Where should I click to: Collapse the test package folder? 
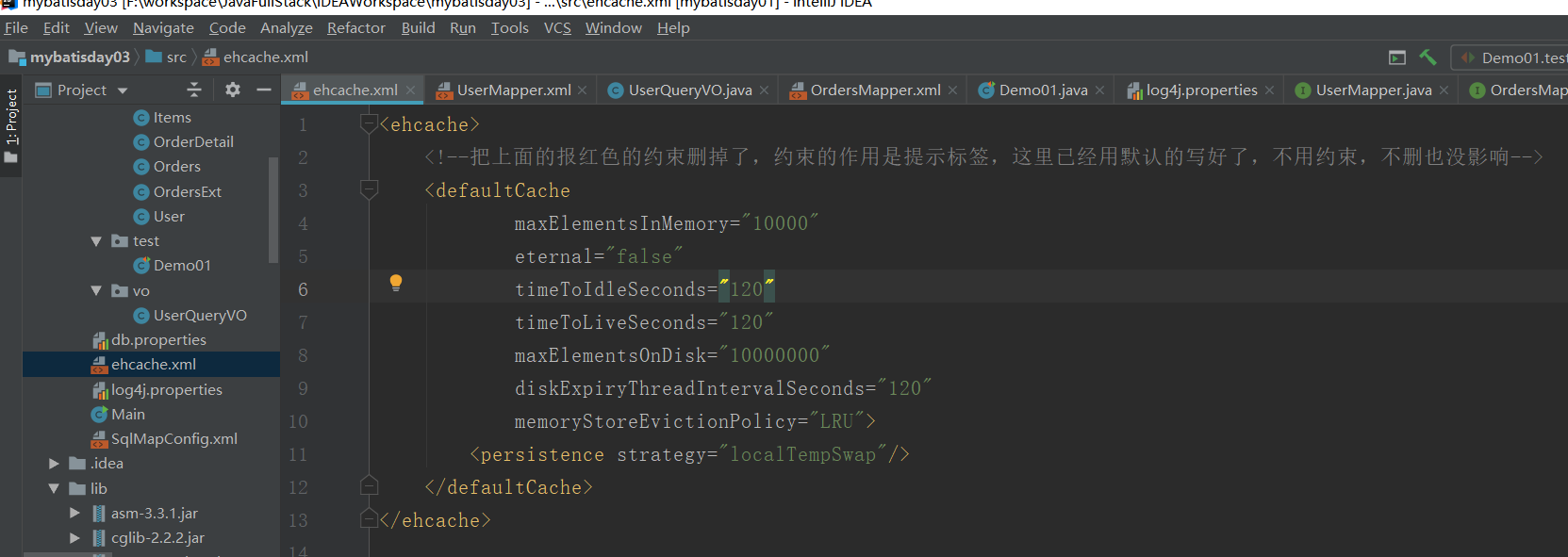tap(96, 241)
